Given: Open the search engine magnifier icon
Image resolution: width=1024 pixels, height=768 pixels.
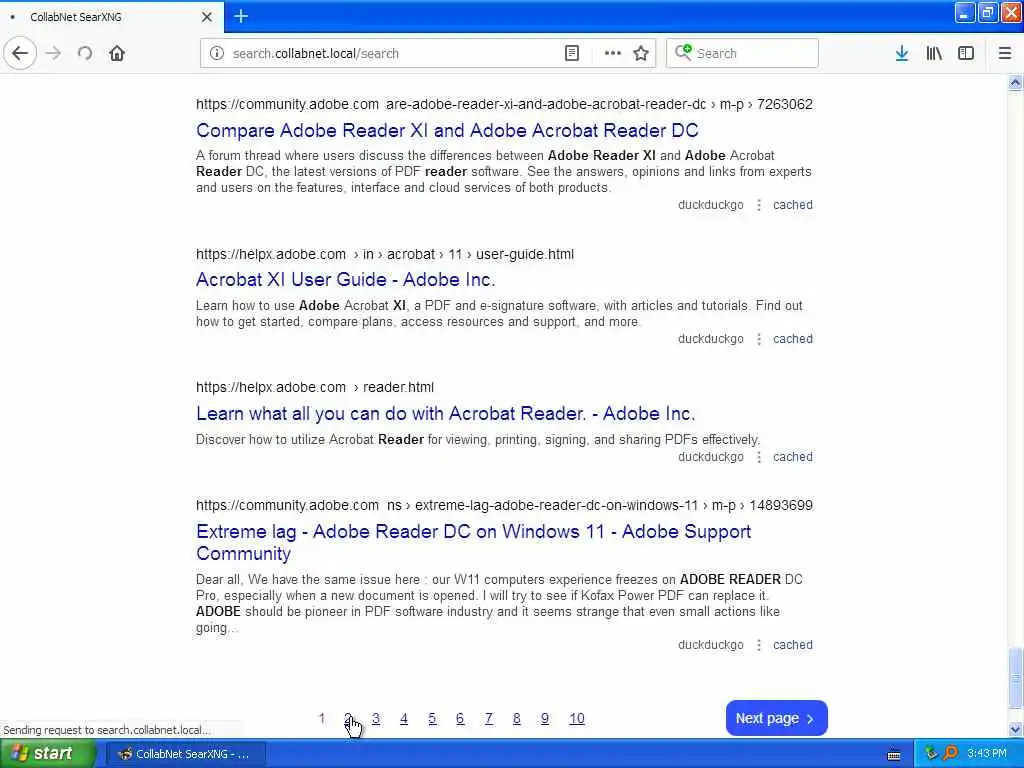Looking at the screenshot, I should click(683, 52).
